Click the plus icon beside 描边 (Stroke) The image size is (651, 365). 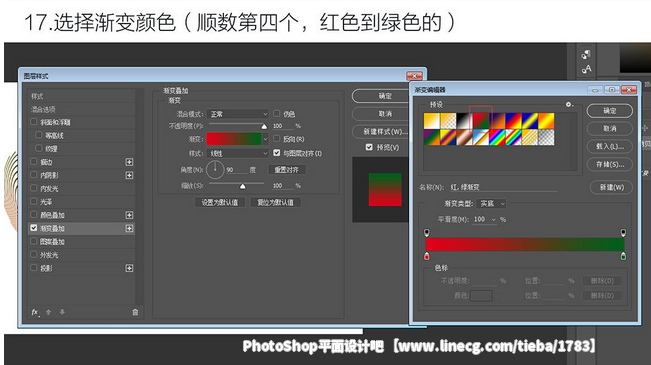click(129, 162)
